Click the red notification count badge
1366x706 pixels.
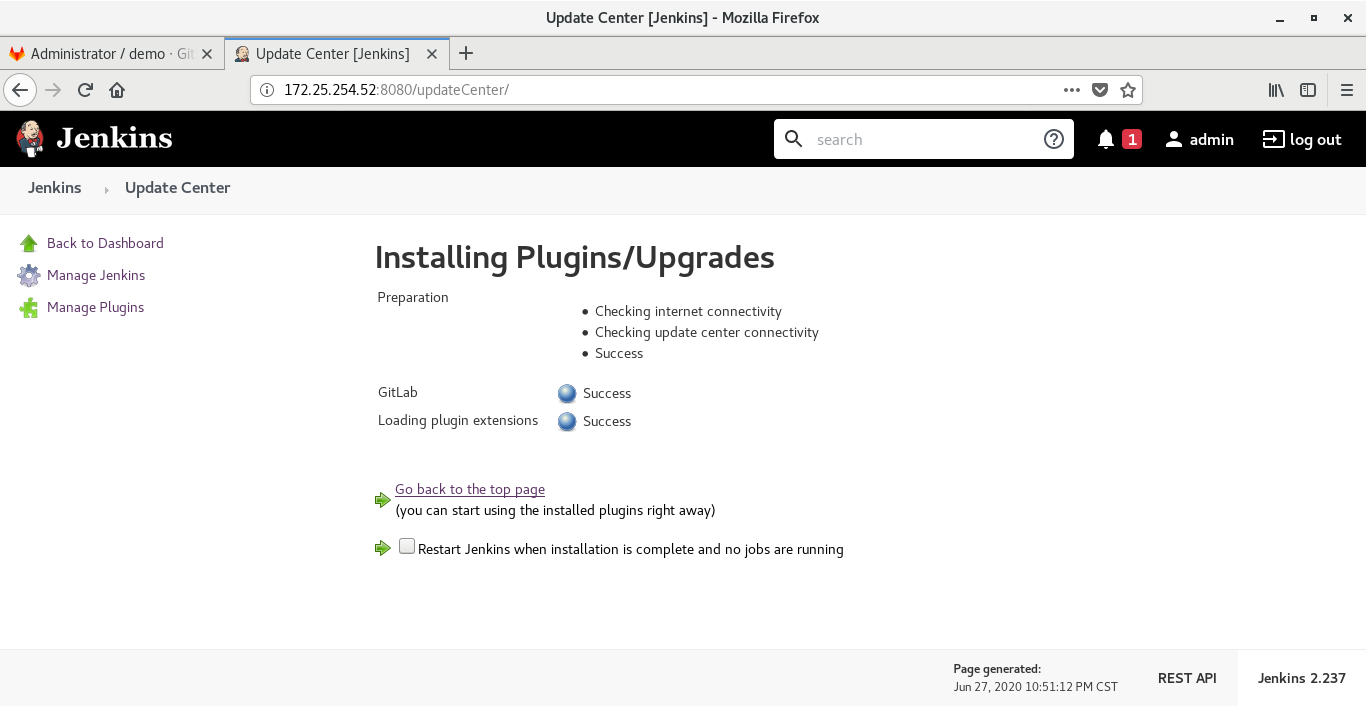tap(1131, 139)
